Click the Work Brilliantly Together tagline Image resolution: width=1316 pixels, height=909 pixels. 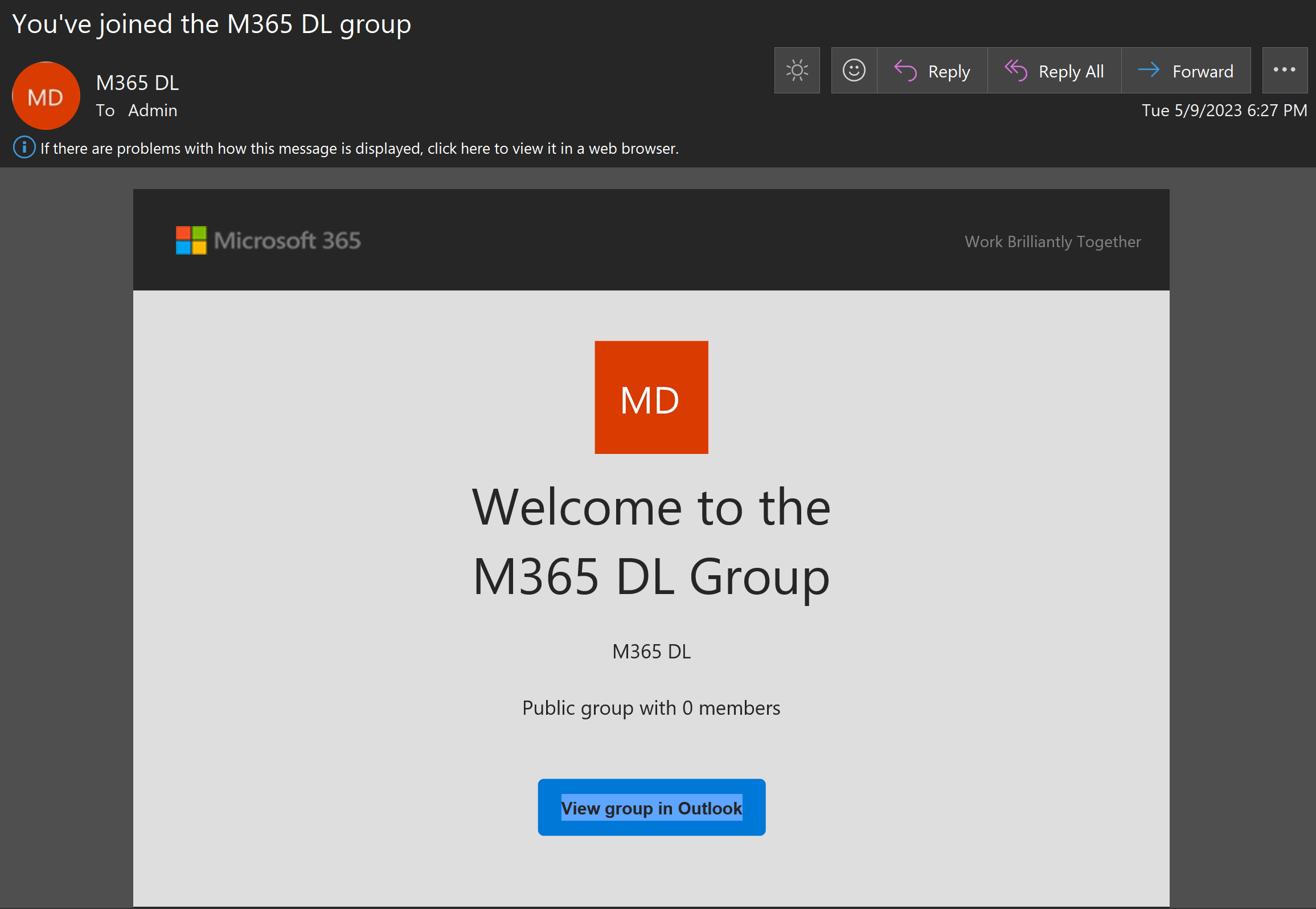coord(1052,241)
